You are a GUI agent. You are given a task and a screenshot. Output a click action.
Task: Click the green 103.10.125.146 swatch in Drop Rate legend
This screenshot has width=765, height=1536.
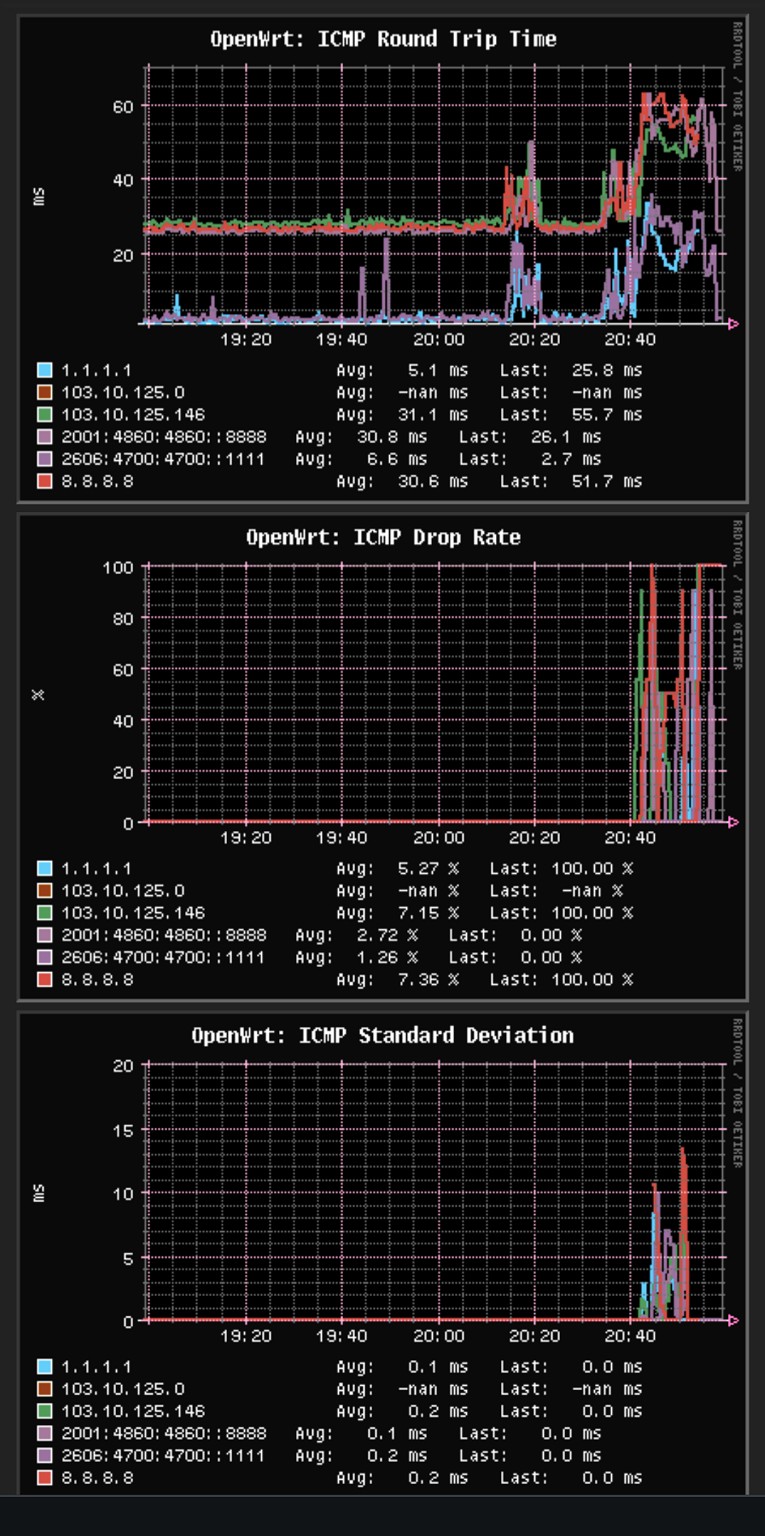point(44,913)
